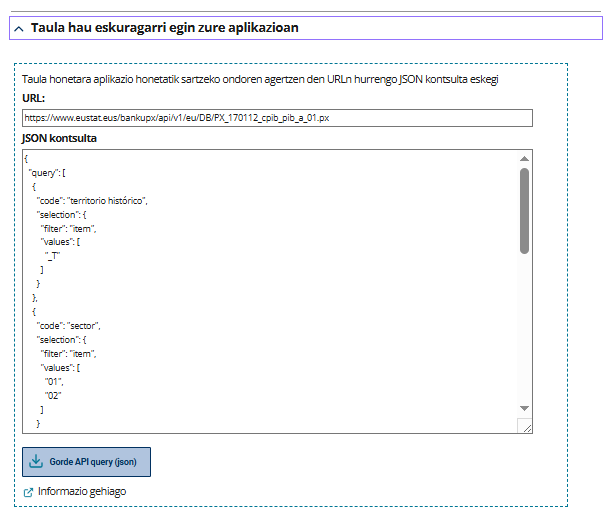Click the external link icon beside Informazio gehiago
The image size is (611, 515).
point(28,492)
